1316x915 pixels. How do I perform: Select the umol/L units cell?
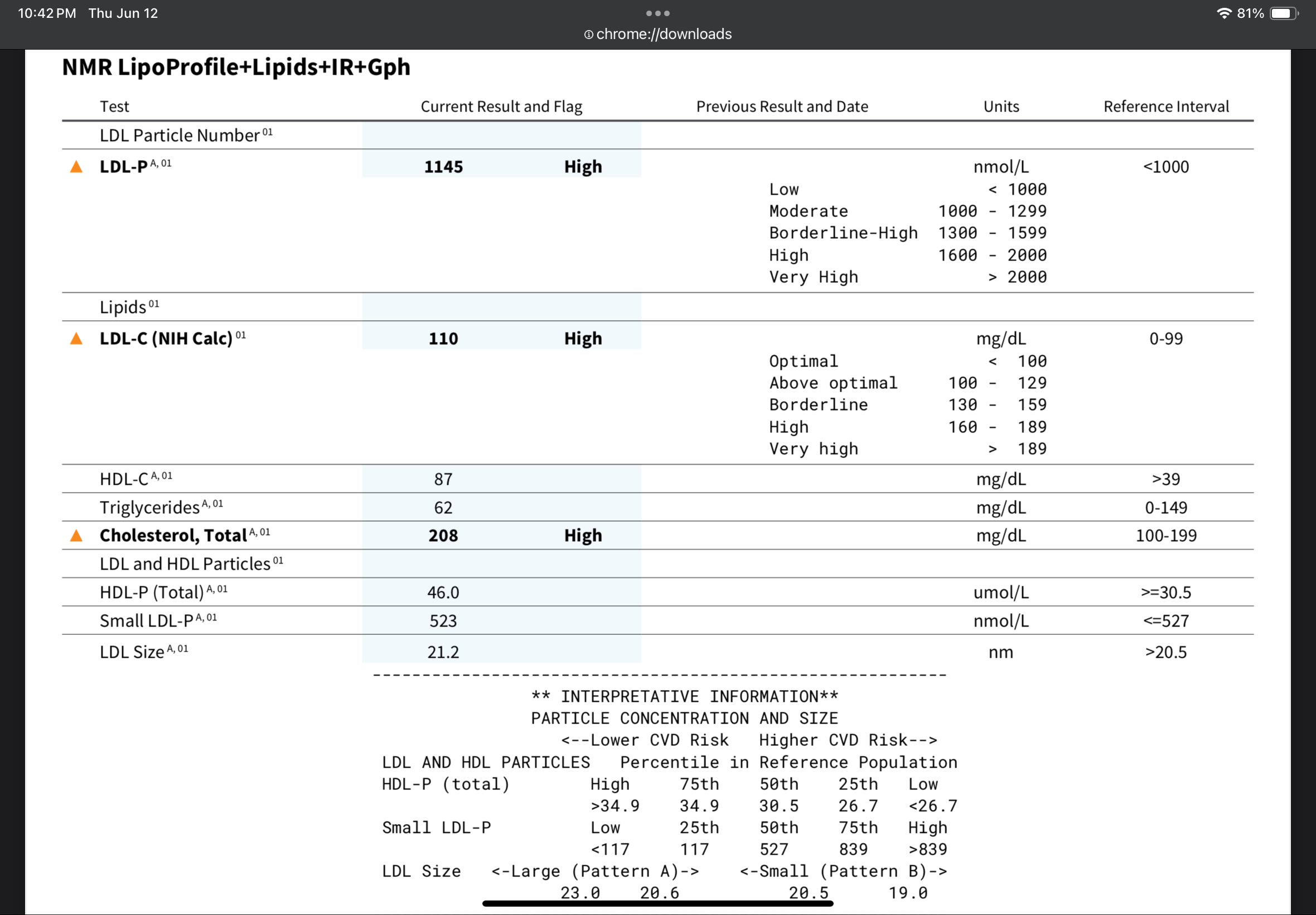(1001, 593)
